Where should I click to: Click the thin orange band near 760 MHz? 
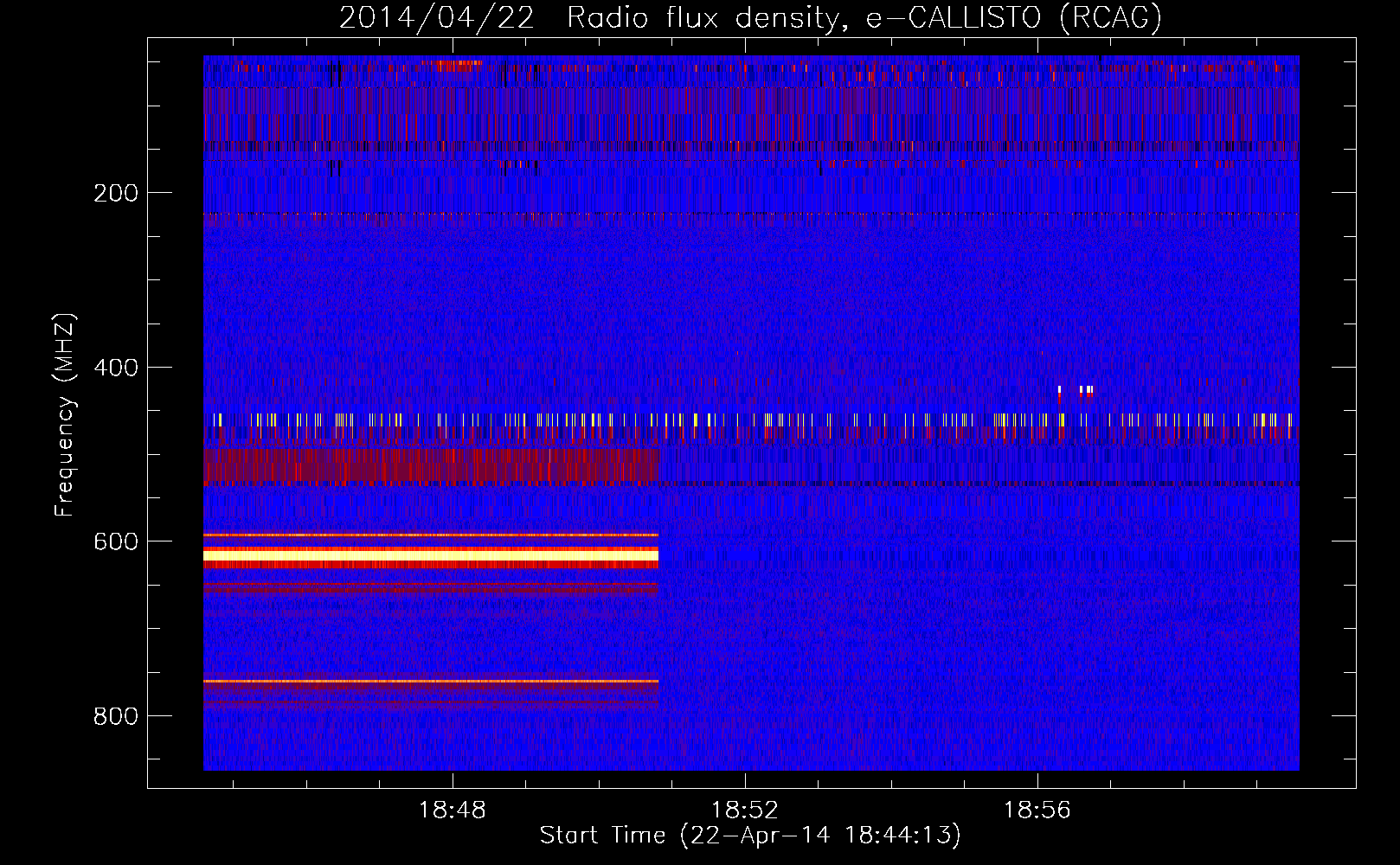431,682
